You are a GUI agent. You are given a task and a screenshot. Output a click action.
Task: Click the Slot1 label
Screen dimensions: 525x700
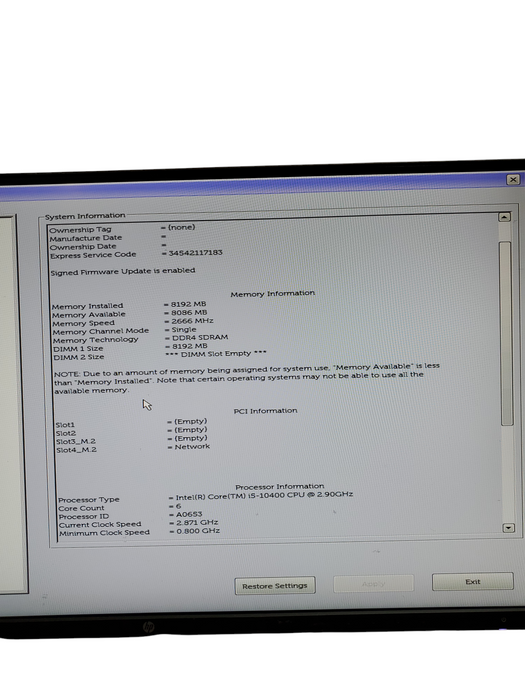click(65, 425)
